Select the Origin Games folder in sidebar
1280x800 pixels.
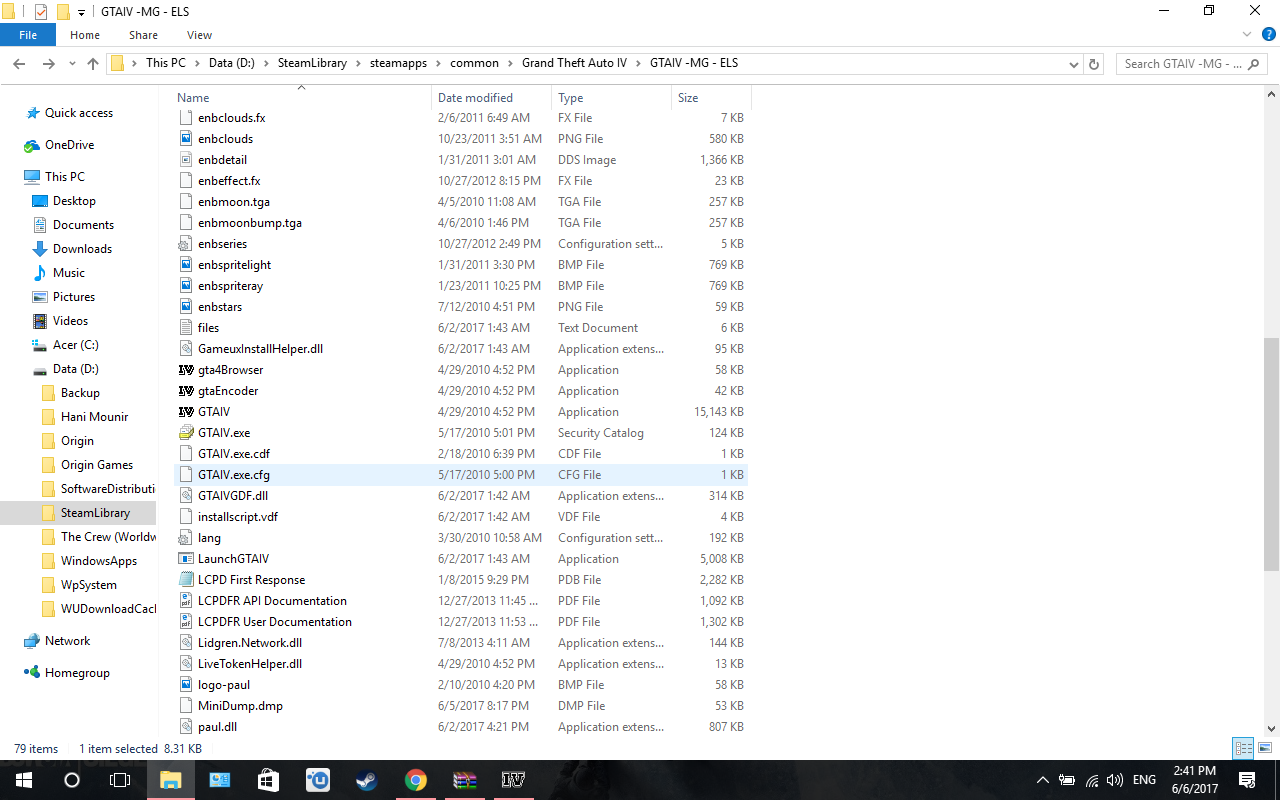tap(97, 465)
